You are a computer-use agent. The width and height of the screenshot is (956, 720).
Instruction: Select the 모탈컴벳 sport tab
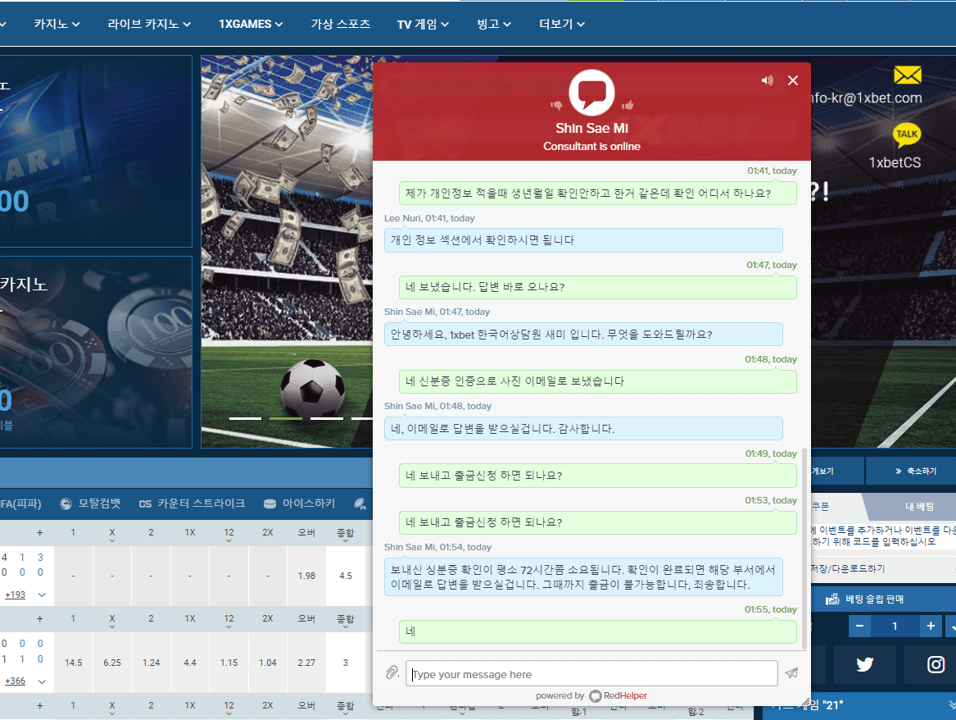90,504
